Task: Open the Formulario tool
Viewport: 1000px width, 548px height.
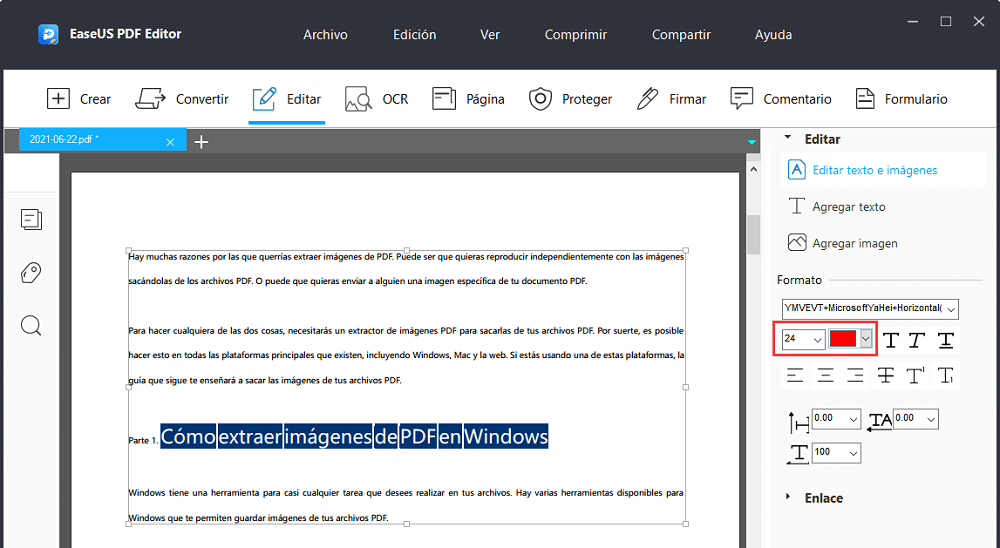Action: (x=901, y=99)
